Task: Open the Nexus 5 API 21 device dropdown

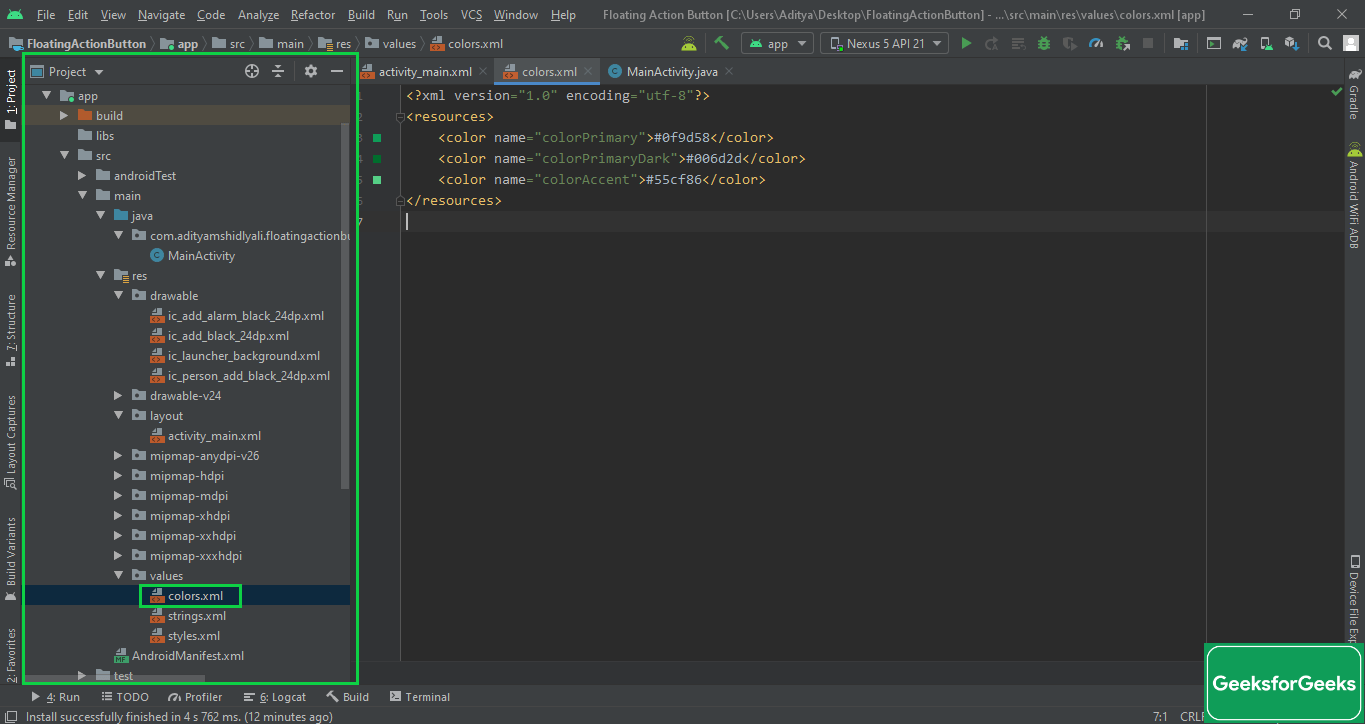Action: tap(886, 43)
